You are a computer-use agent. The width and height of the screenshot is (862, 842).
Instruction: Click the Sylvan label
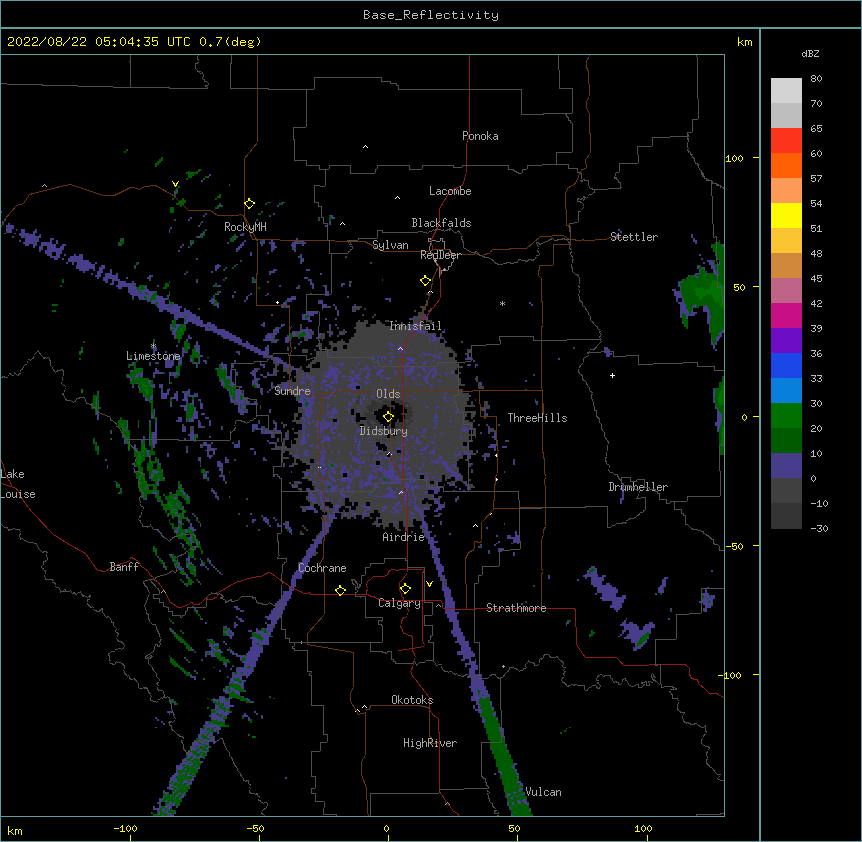(x=390, y=245)
